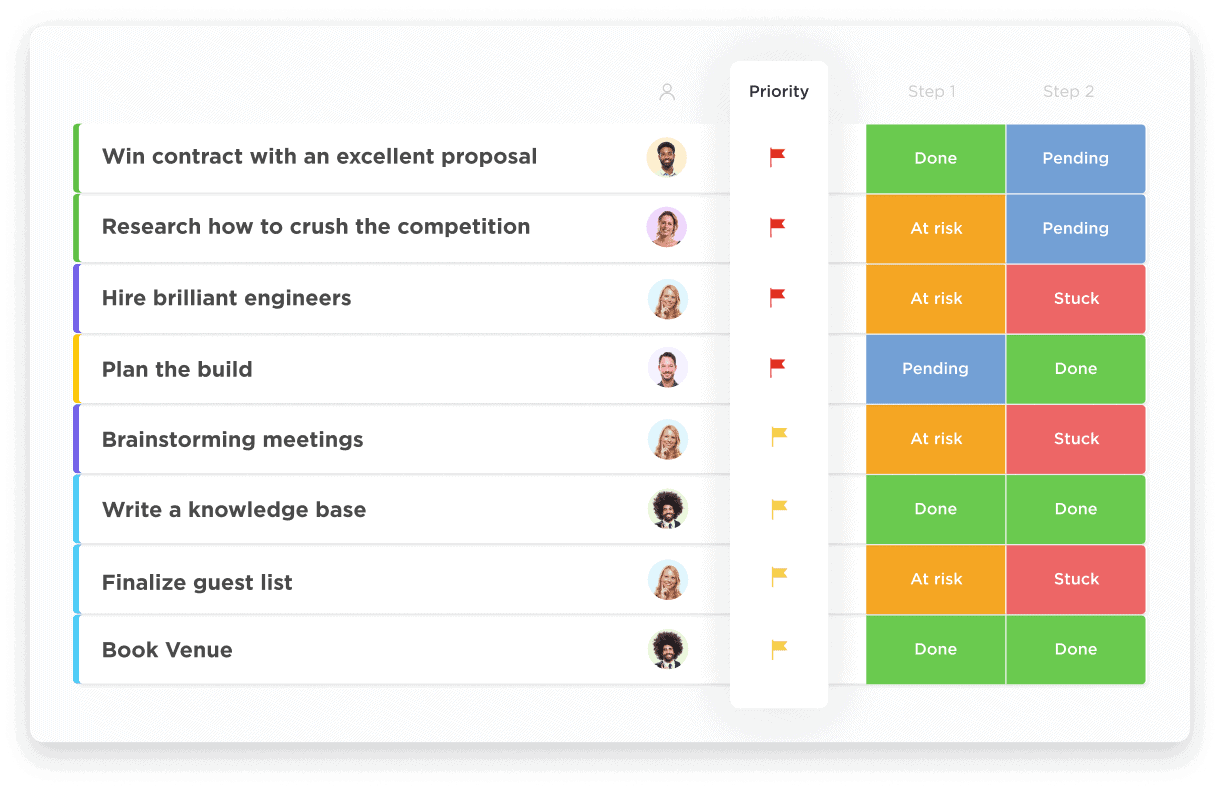Click Step 1 At risk cell for Finalize guest list
The height and width of the screenshot is (793, 1220).
[936, 579]
